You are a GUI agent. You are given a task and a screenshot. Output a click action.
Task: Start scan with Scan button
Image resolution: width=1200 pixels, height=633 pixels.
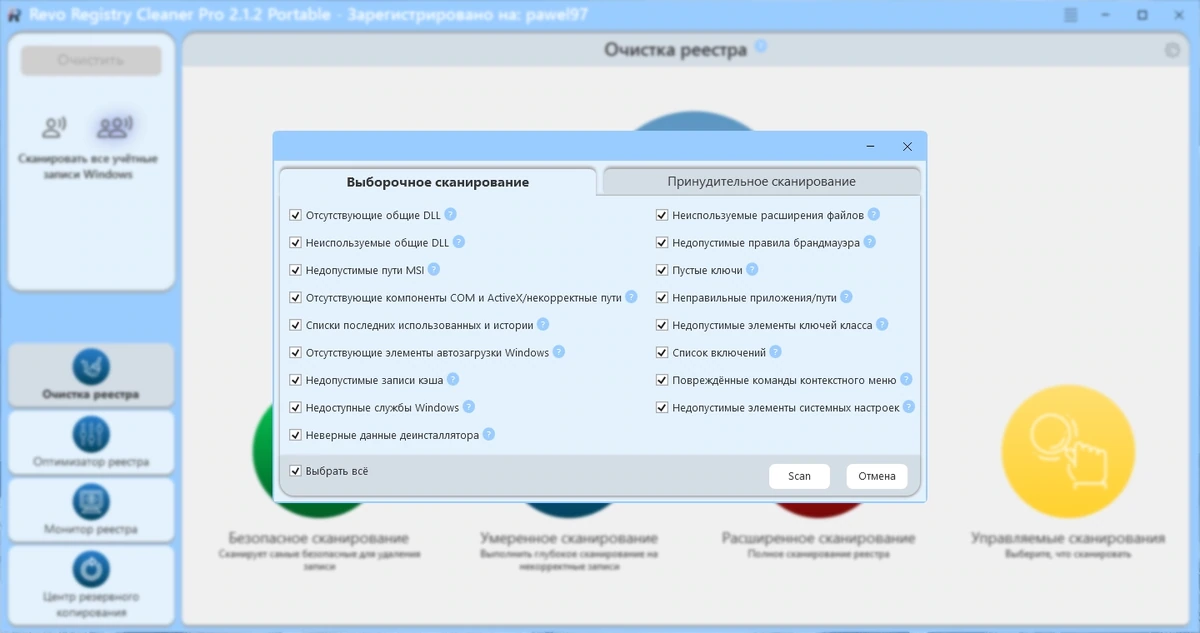(799, 476)
